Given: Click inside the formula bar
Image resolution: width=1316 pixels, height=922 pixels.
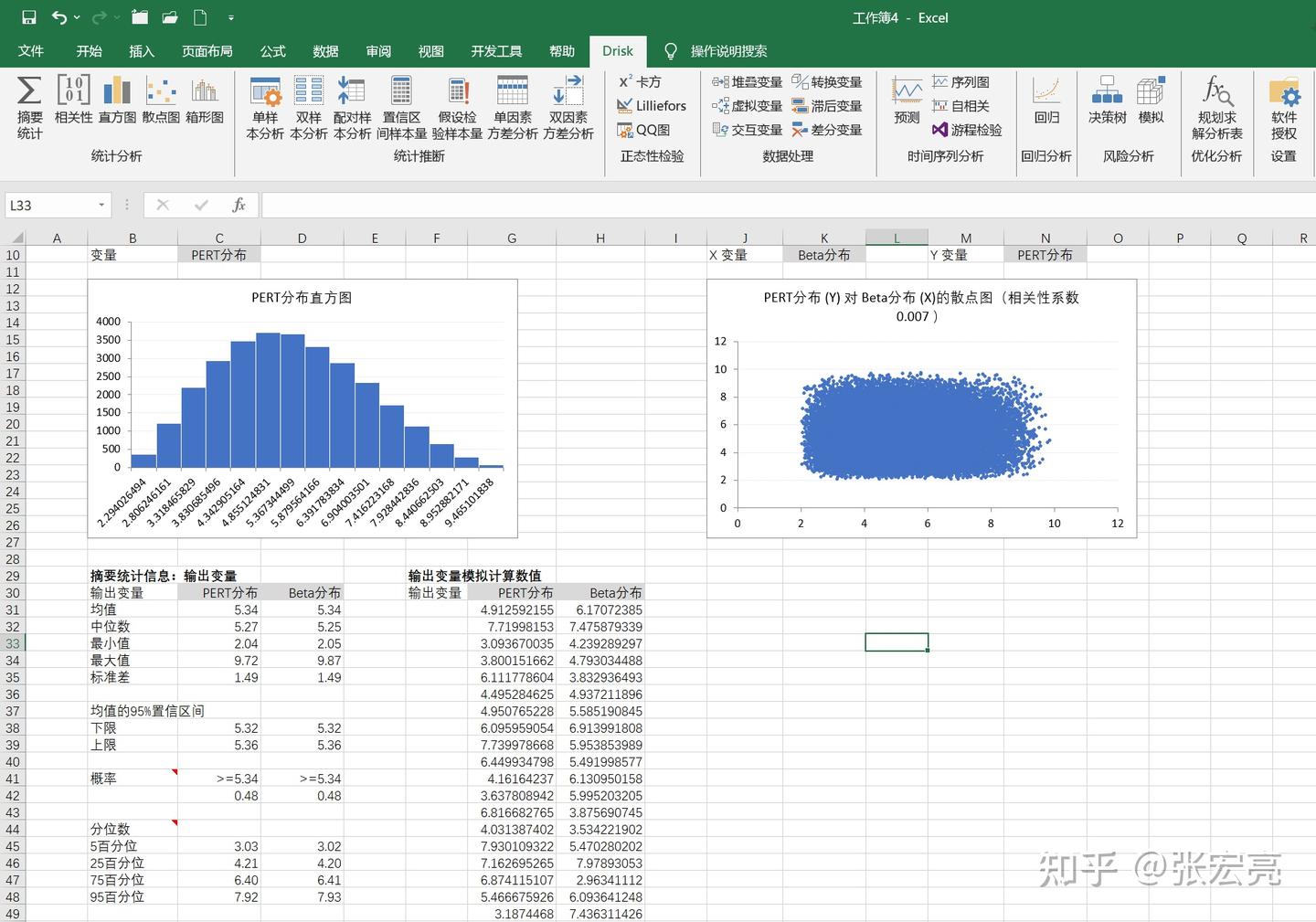Looking at the screenshot, I should coord(640,205).
